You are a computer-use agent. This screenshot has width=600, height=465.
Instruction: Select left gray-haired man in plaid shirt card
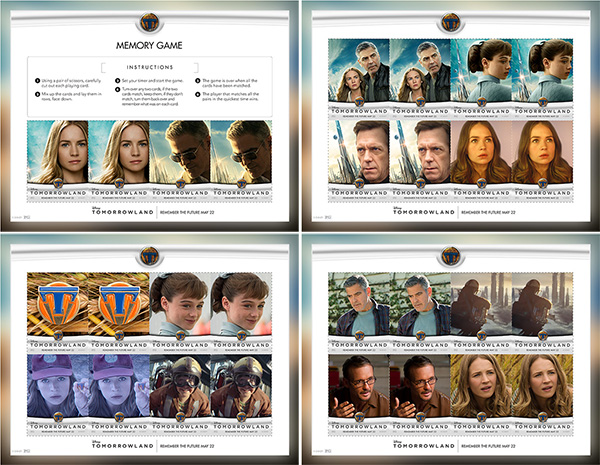(x=359, y=312)
